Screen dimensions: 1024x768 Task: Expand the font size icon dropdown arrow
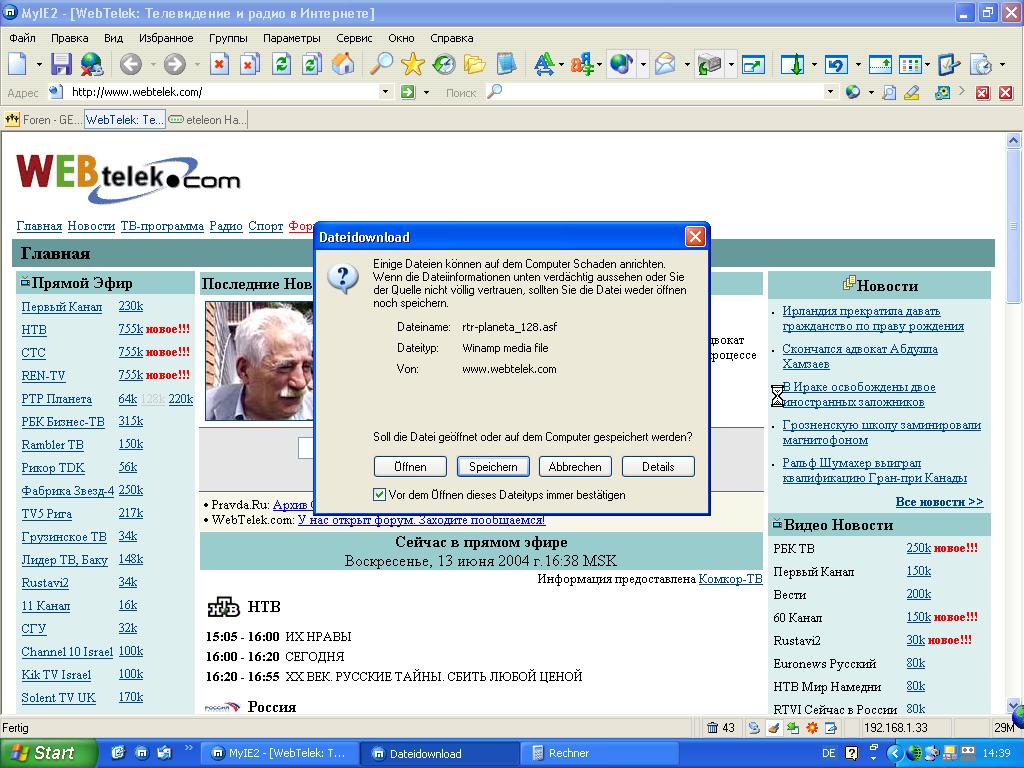point(561,65)
